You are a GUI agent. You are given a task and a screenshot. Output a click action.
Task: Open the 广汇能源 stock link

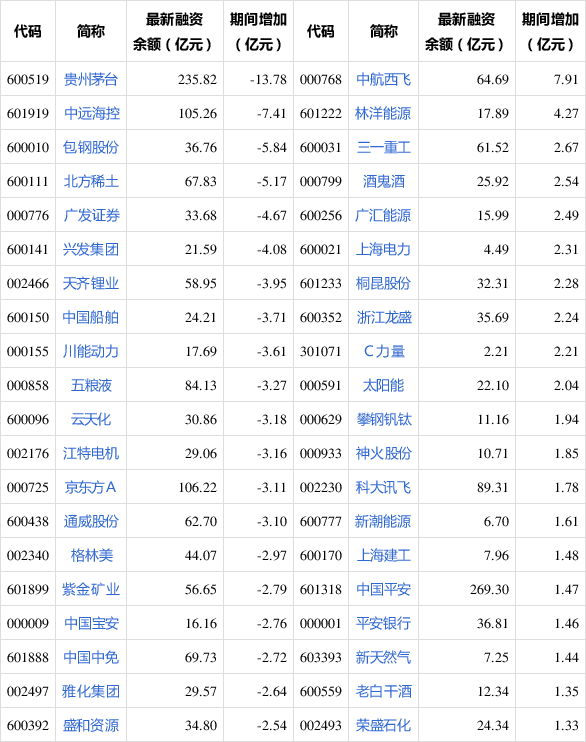pos(383,215)
